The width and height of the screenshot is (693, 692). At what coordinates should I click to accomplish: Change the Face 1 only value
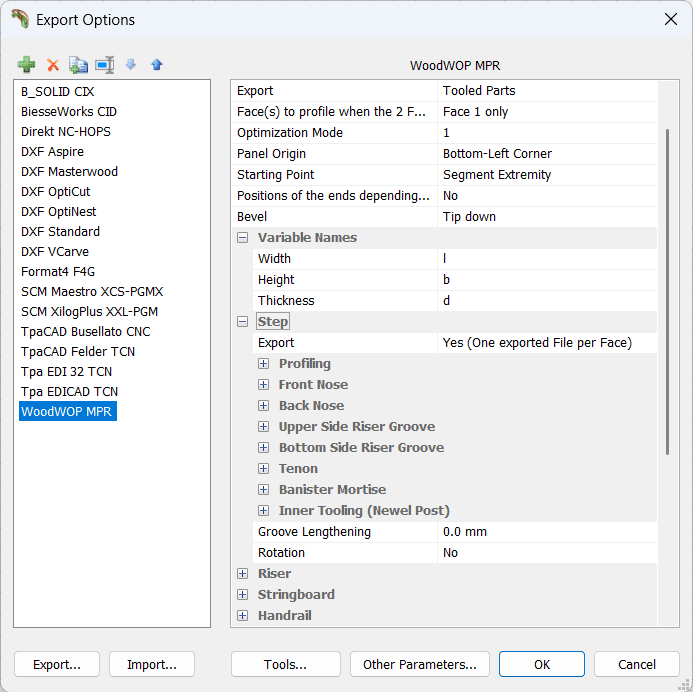point(547,112)
